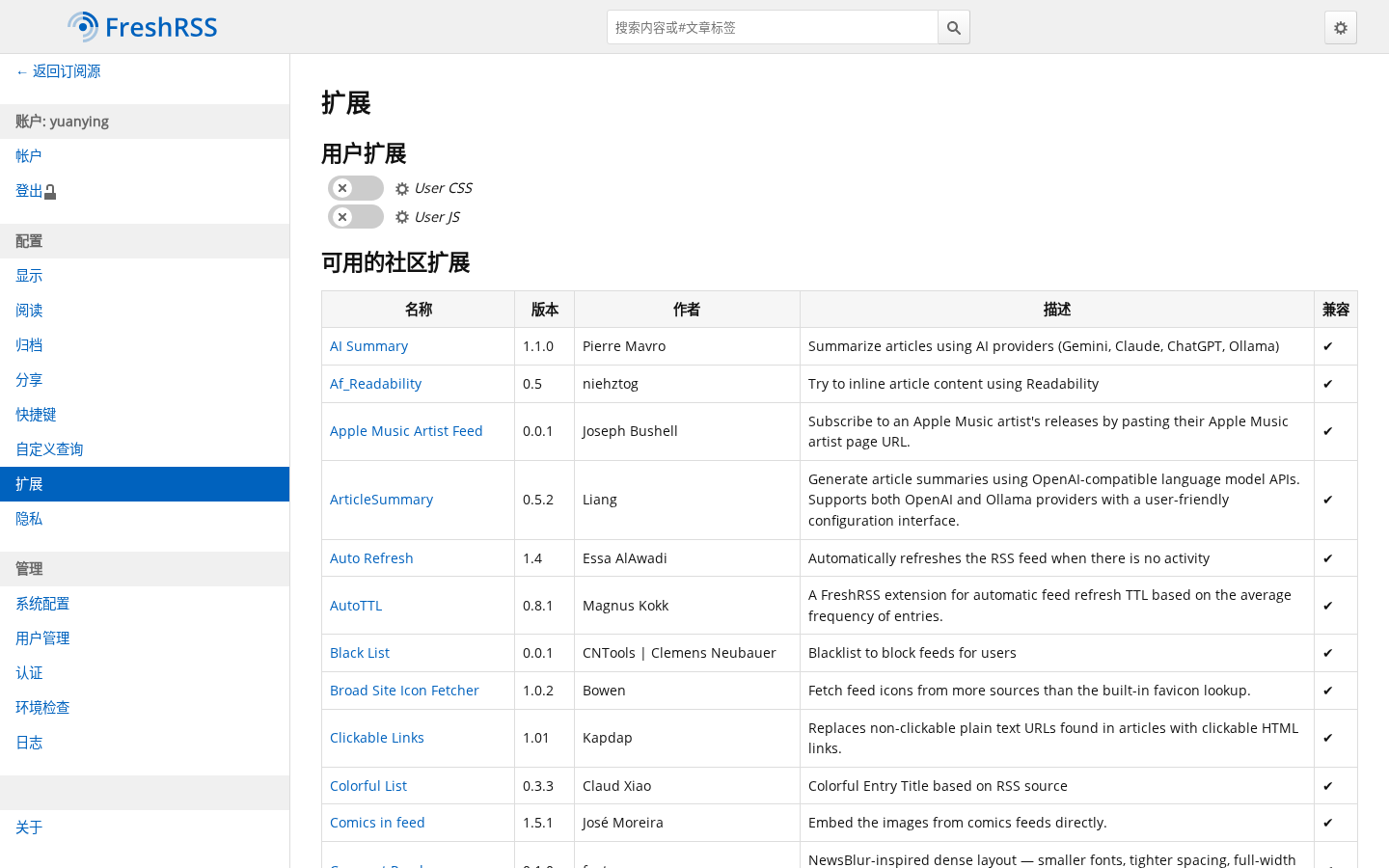This screenshot has height=868, width=1389.
Task: Open the 关于 about page
Action: click(145, 827)
